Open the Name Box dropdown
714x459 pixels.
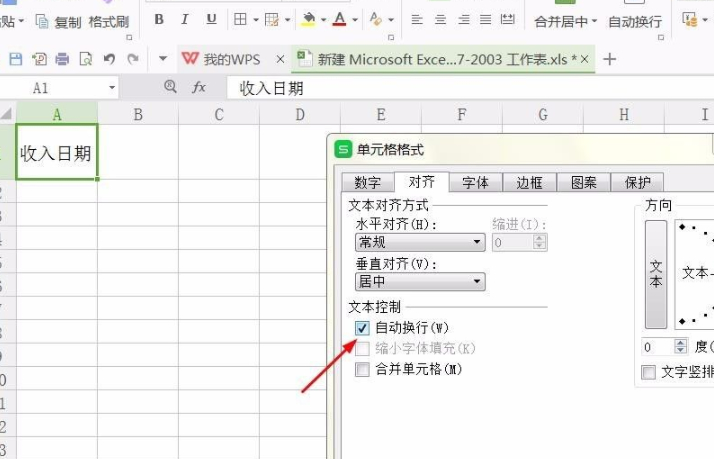coord(112,87)
